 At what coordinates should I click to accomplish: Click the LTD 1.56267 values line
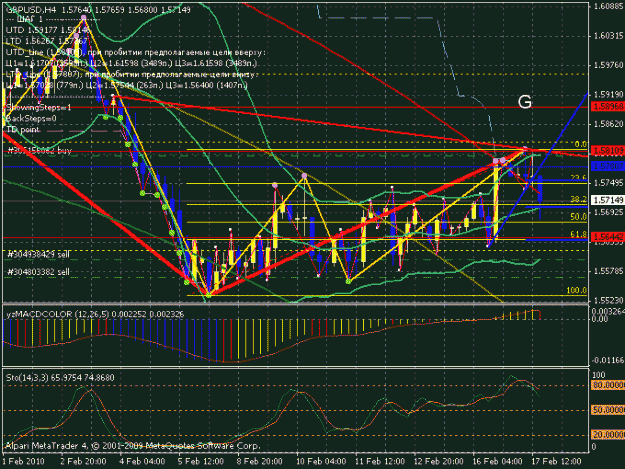click(x=46, y=41)
